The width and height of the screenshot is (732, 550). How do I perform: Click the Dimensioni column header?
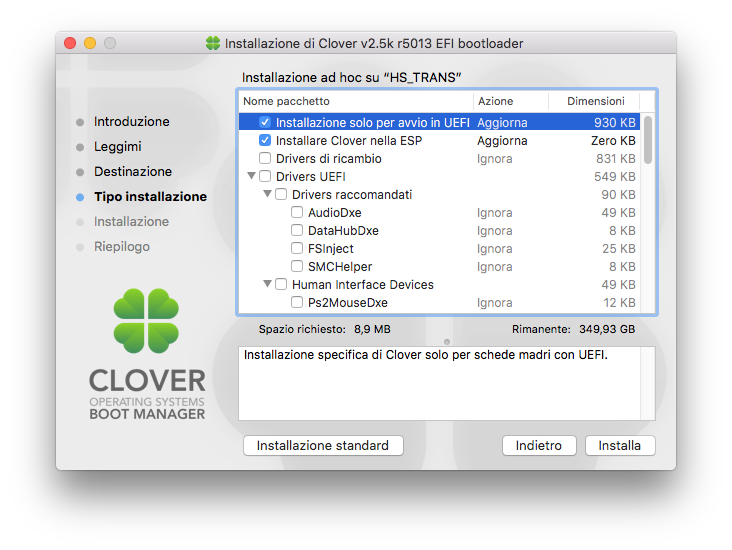(595, 101)
